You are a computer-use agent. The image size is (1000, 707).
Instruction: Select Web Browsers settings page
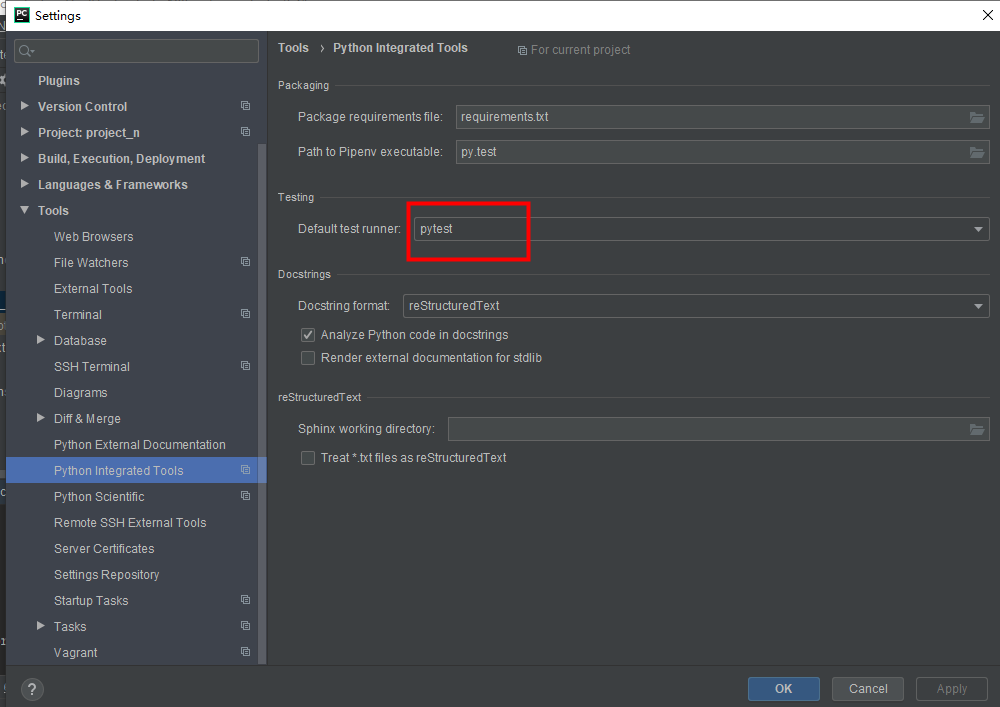[x=94, y=237]
